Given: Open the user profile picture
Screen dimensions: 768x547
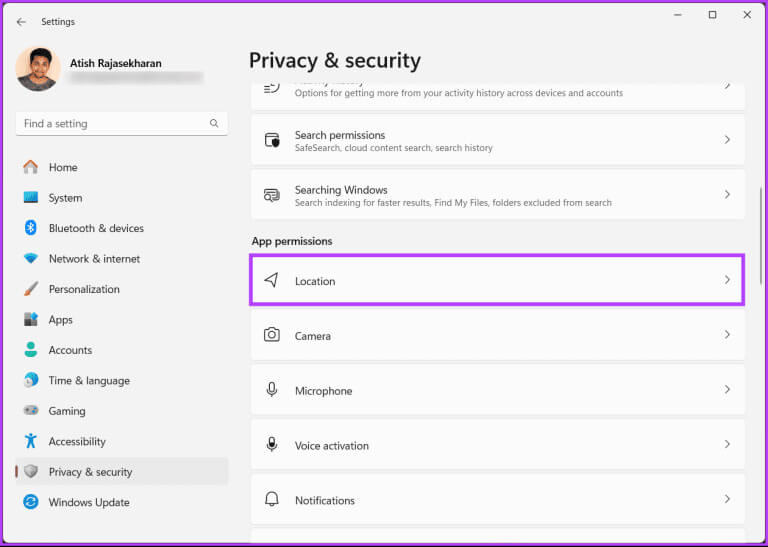Looking at the screenshot, I should click(38, 69).
